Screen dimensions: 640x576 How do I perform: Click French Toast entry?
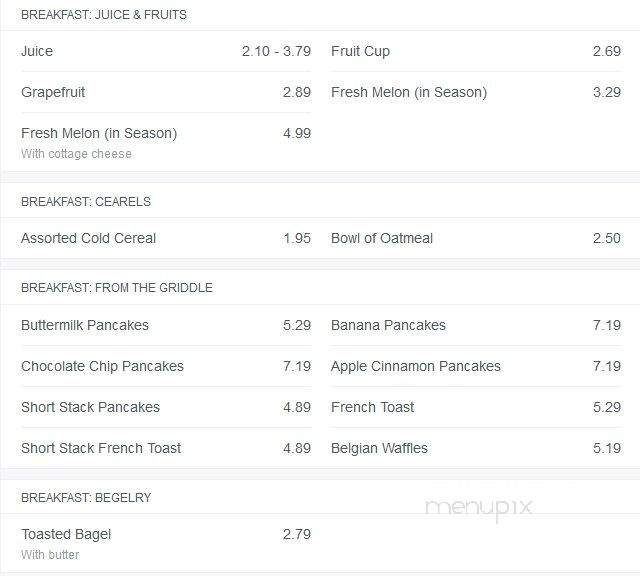tap(476, 407)
